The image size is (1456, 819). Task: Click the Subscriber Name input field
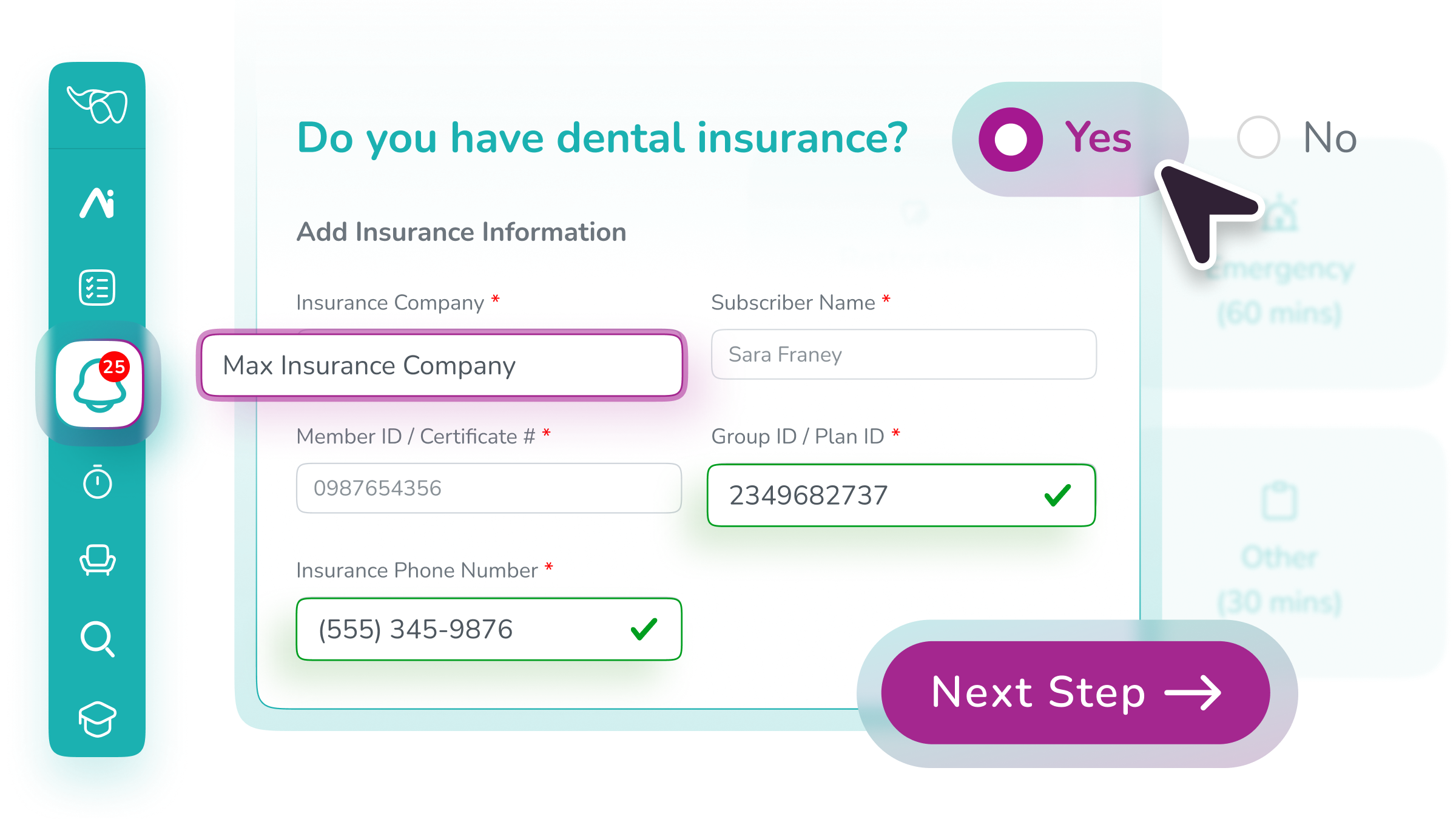(x=903, y=355)
